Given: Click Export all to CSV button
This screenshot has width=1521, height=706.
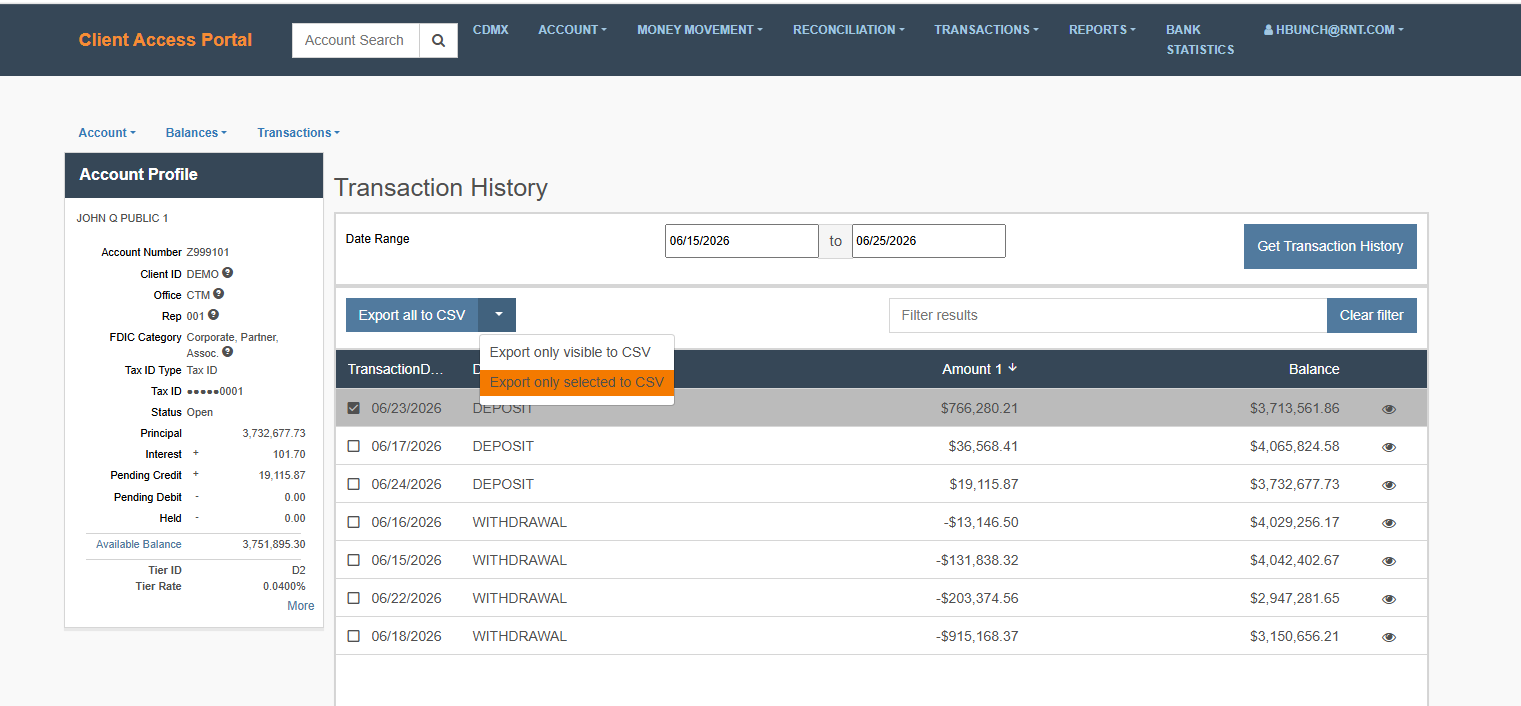Looking at the screenshot, I should point(412,315).
